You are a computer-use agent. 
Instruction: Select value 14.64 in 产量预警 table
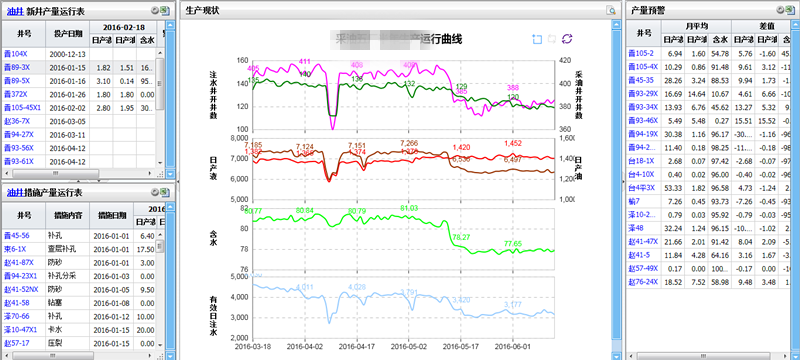click(x=696, y=94)
